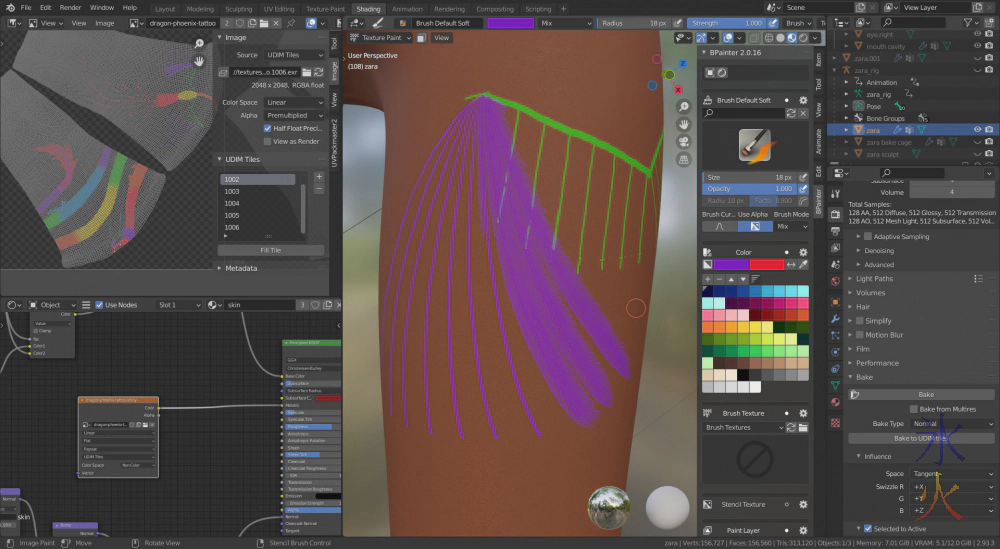
Task: Open the Brush Texture settings gear
Action: coord(803,413)
